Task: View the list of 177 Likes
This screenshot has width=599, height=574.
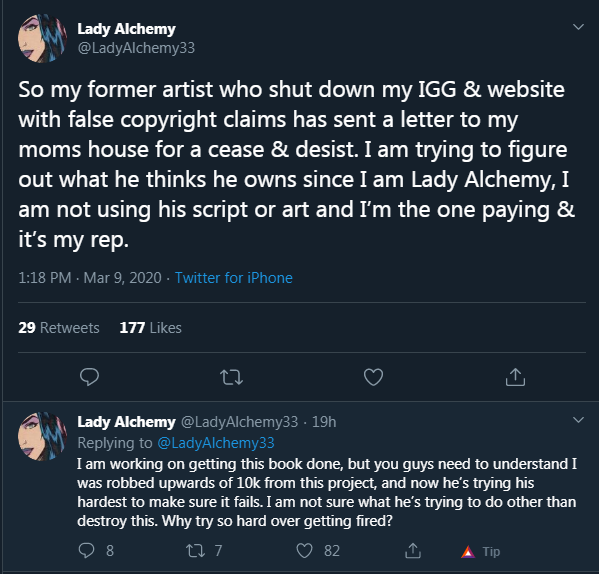Action: [151, 328]
